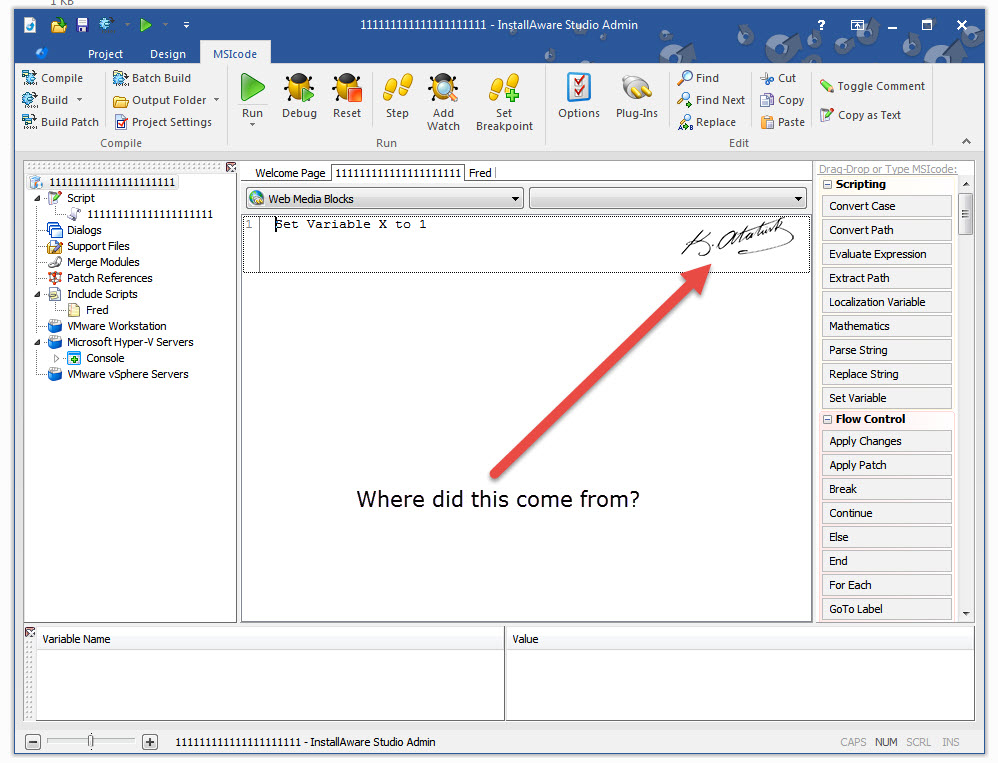Image resolution: width=998 pixels, height=763 pixels.
Task: Start the Debug bug icon
Action: (x=299, y=88)
